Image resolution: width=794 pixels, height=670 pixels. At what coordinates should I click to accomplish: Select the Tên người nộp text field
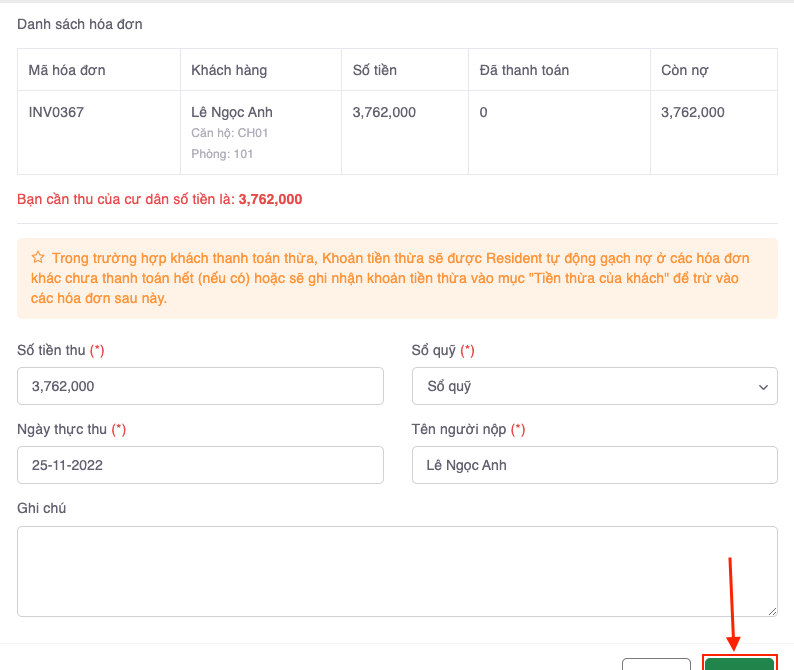[x=594, y=465]
